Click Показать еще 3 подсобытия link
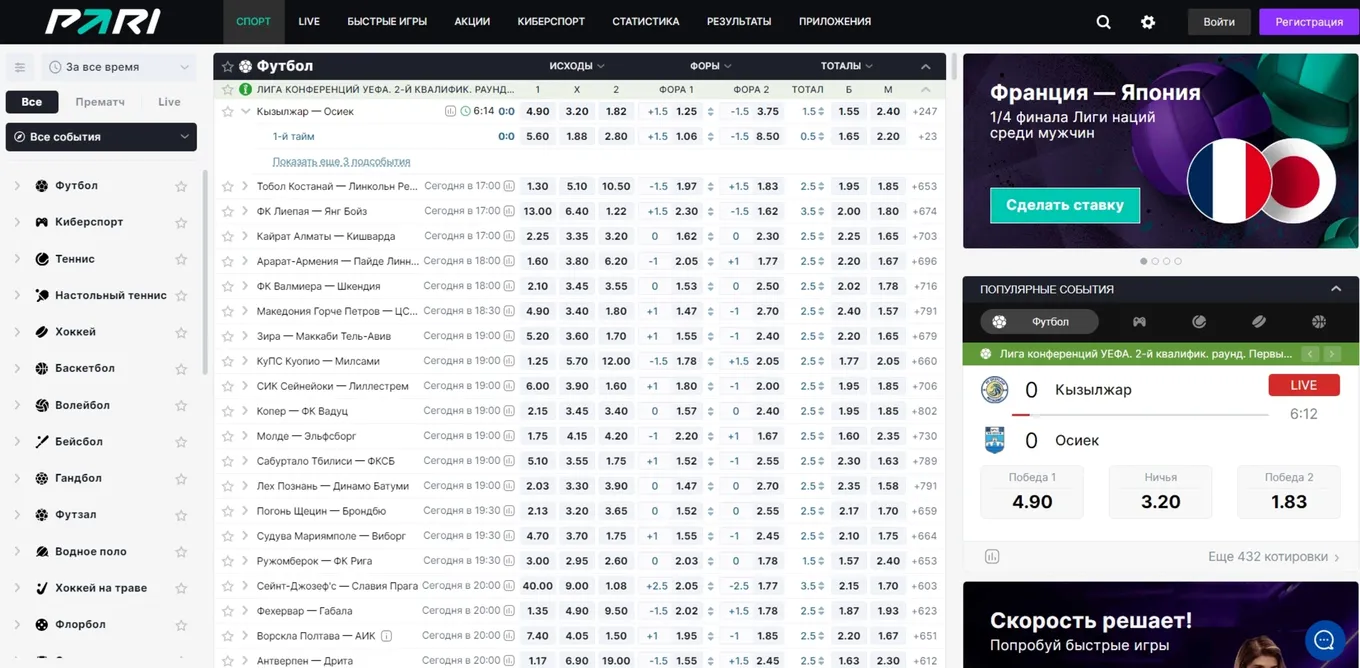Viewport: 1360px width, 668px height. pos(341,161)
